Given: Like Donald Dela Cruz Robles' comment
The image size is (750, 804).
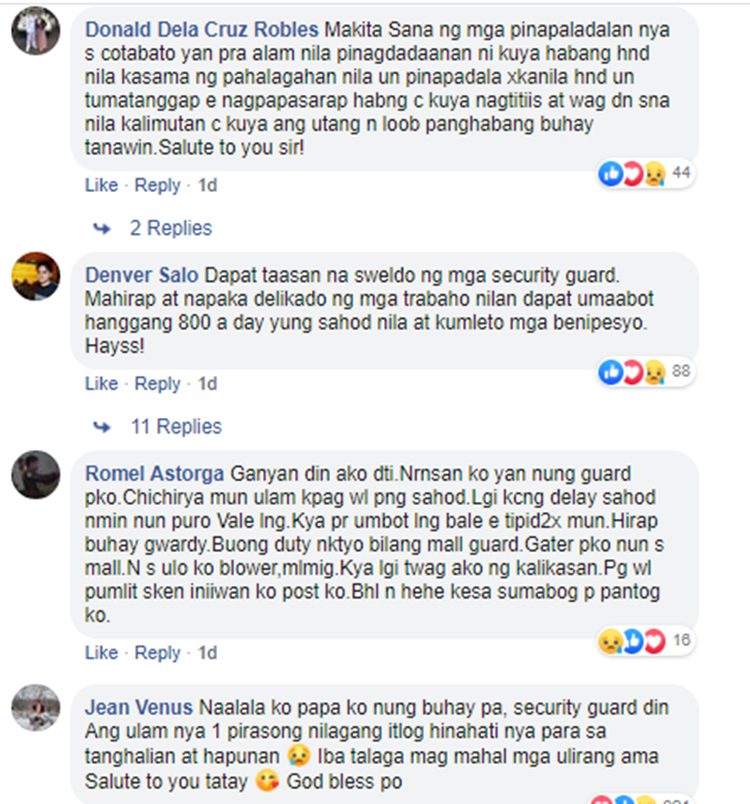Looking at the screenshot, I should (x=102, y=185).
